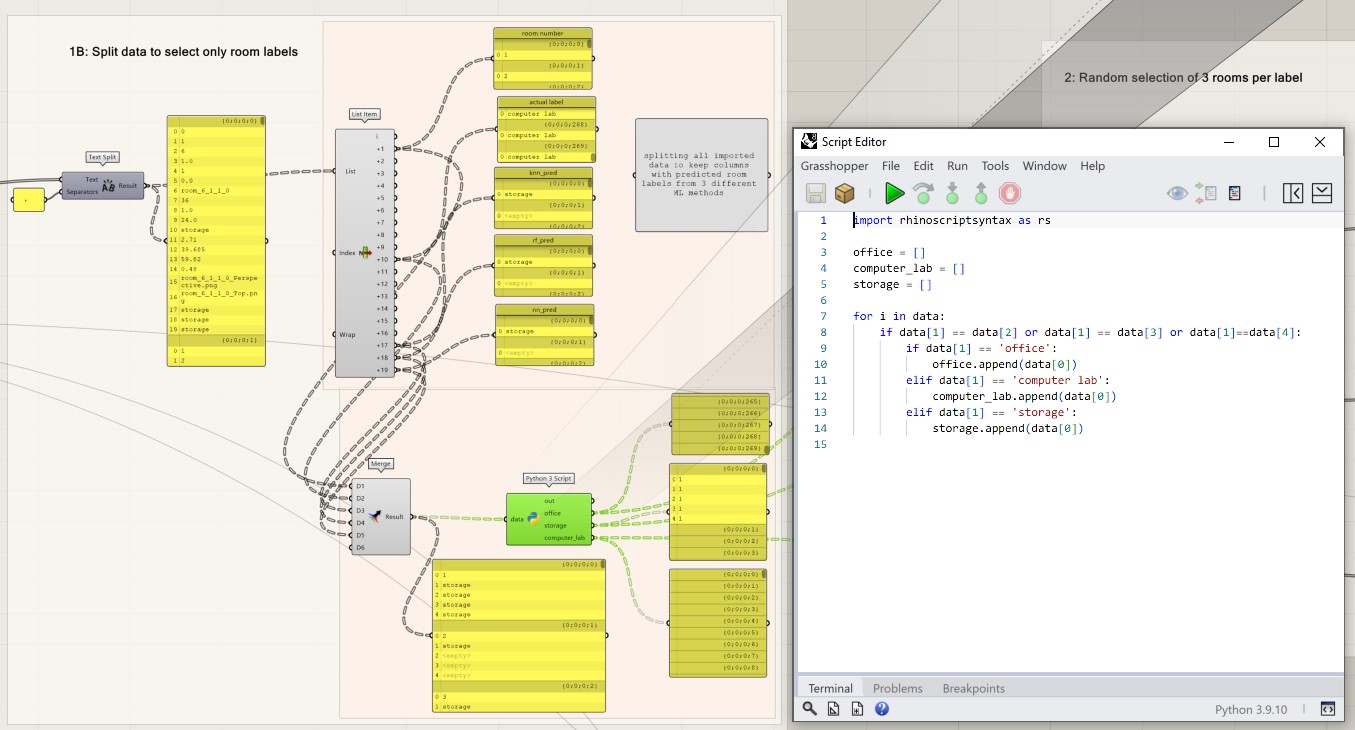Toggle the eye preview icon in the editor toolbar
The width and height of the screenshot is (1355, 730).
1178,193
